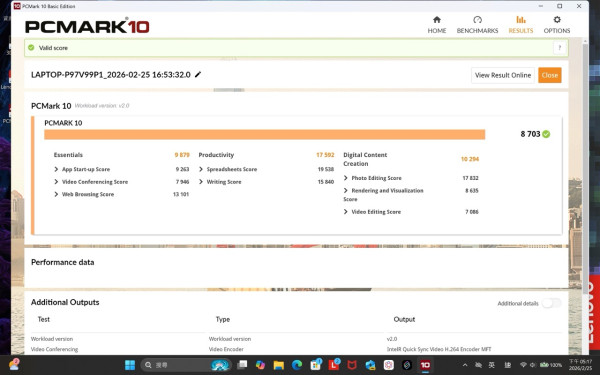Click the vertical scrollbar on right edge
Screen dimensions: 600x375
(585, 168)
